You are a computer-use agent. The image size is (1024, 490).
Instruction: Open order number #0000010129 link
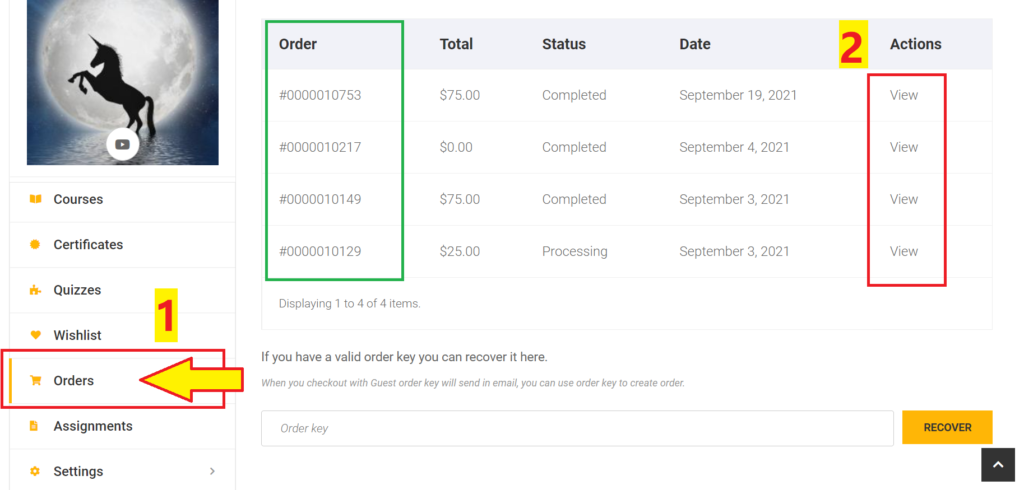click(320, 251)
